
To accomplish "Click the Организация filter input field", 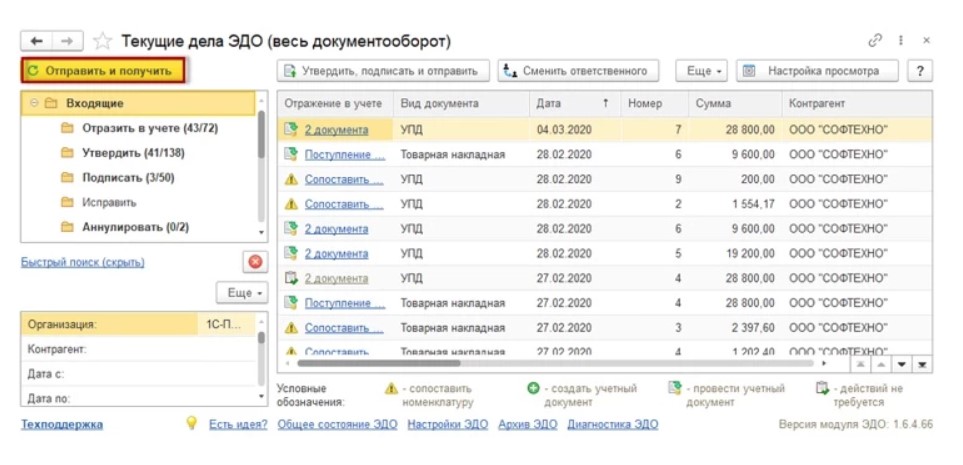I will [226, 324].
